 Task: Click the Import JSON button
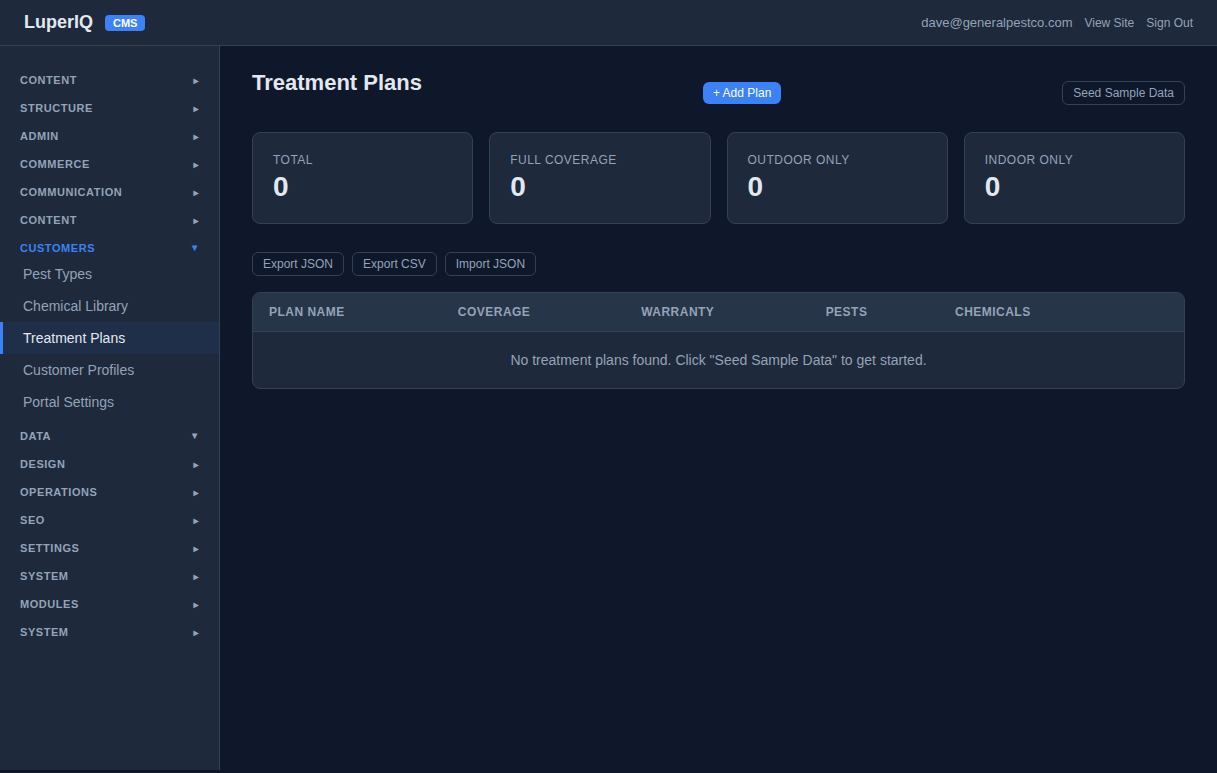click(490, 264)
